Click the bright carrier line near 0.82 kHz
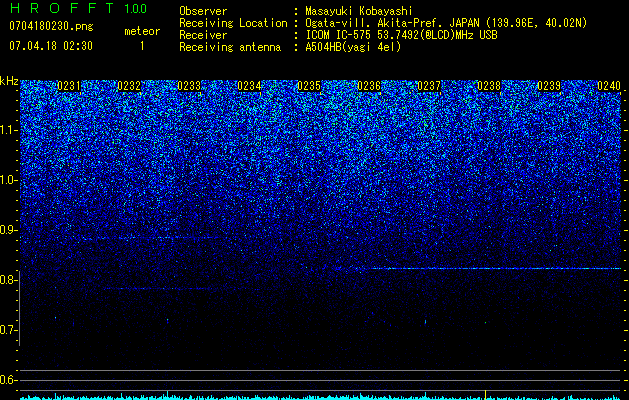The height and width of the screenshot is (400, 629). pyautogui.click(x=495, y=268)
